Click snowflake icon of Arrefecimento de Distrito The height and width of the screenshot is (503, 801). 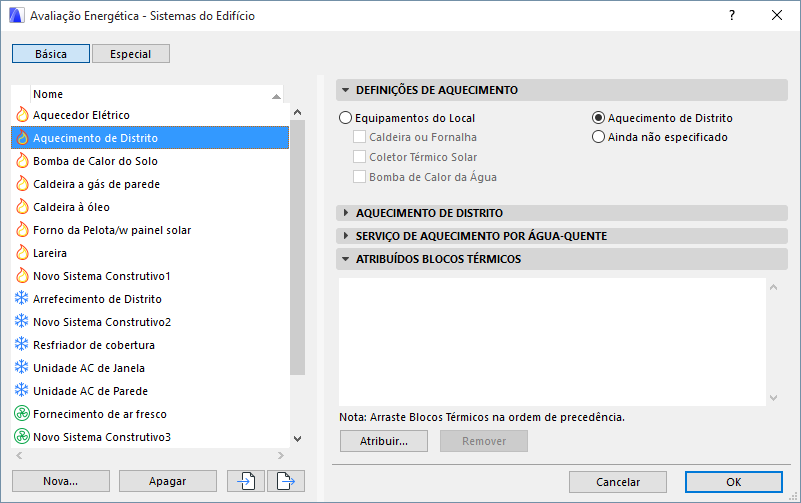(22, 299)
